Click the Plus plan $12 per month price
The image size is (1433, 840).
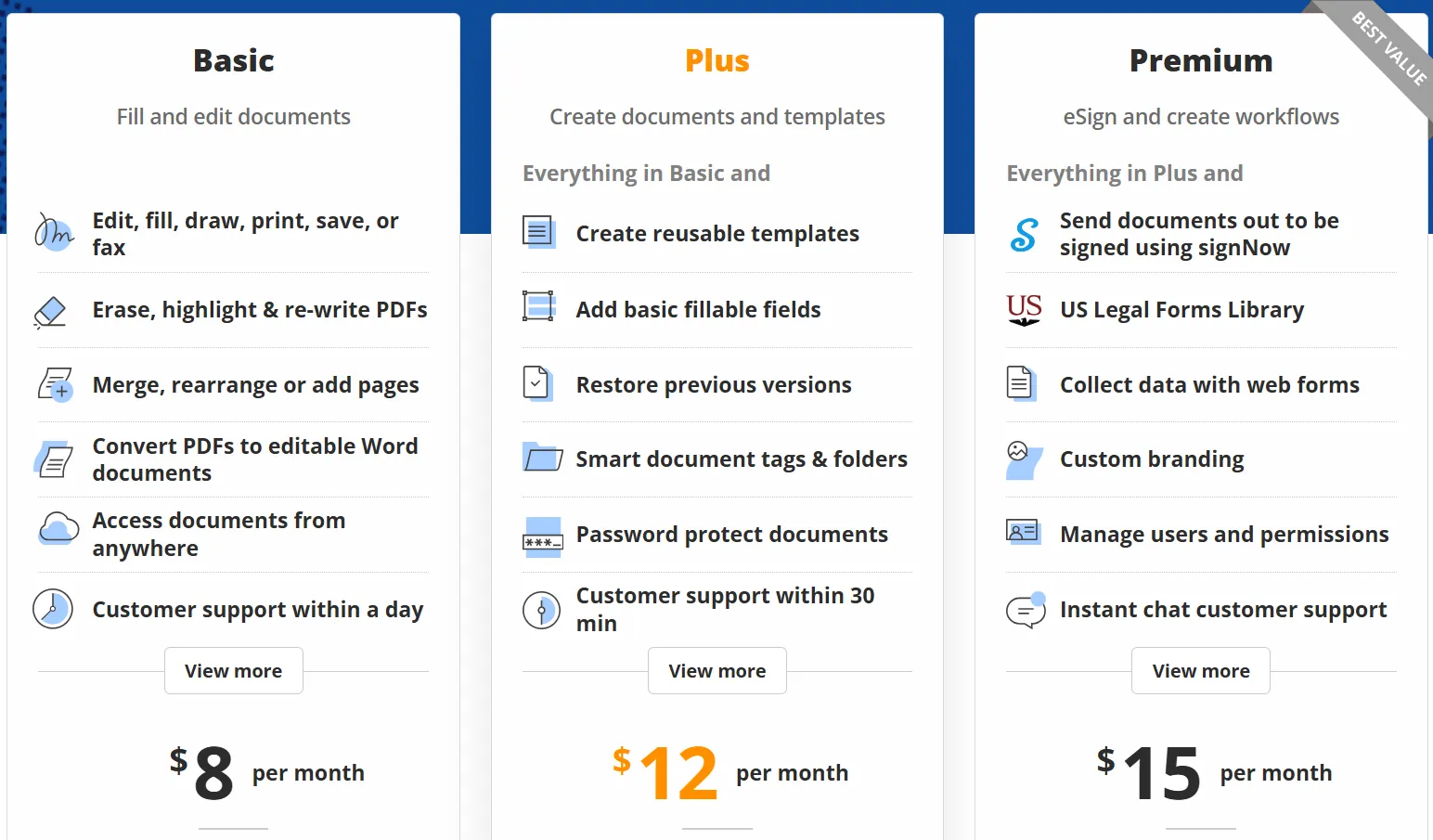click(729, 772)
